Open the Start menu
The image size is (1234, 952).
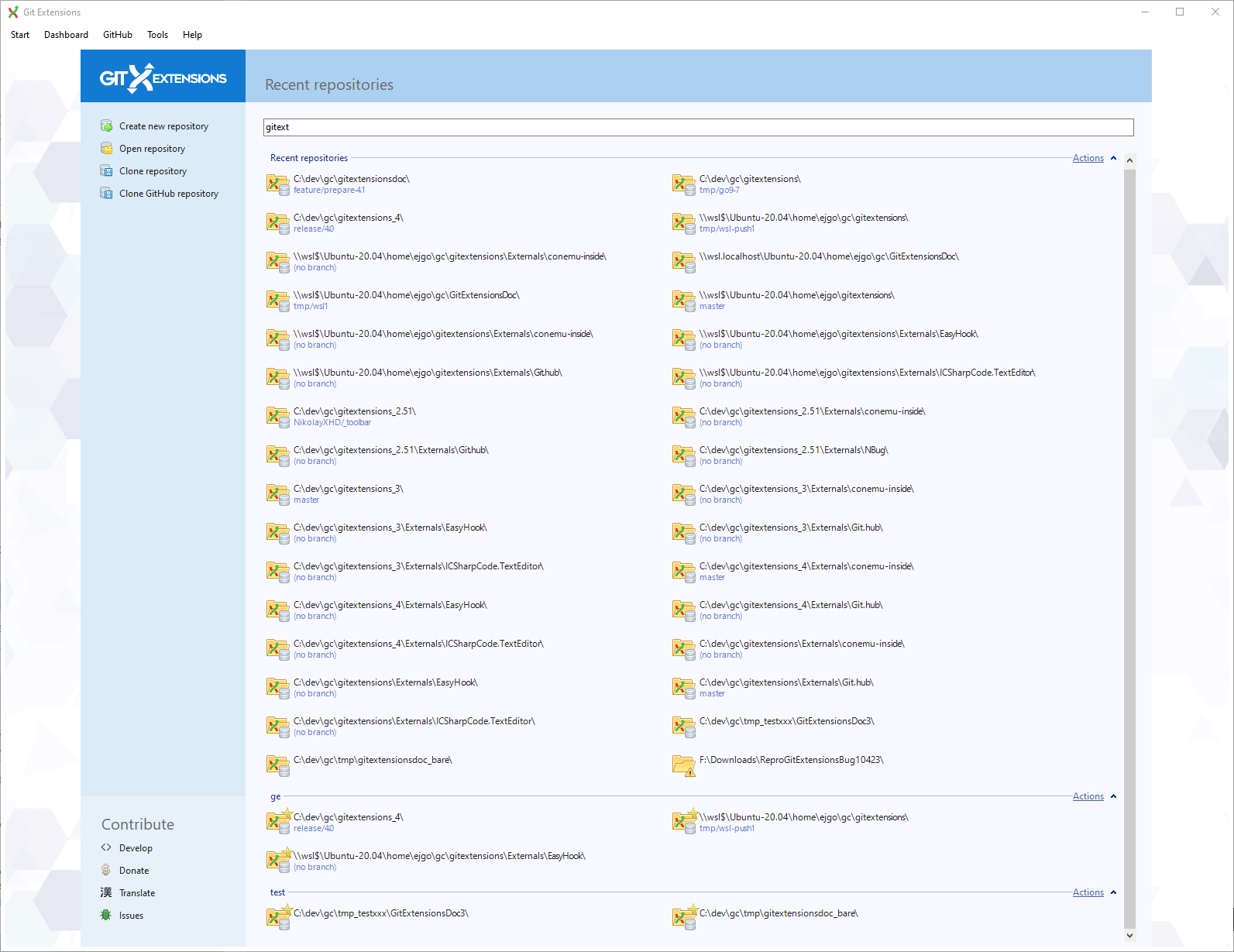(x=20, y=35)
